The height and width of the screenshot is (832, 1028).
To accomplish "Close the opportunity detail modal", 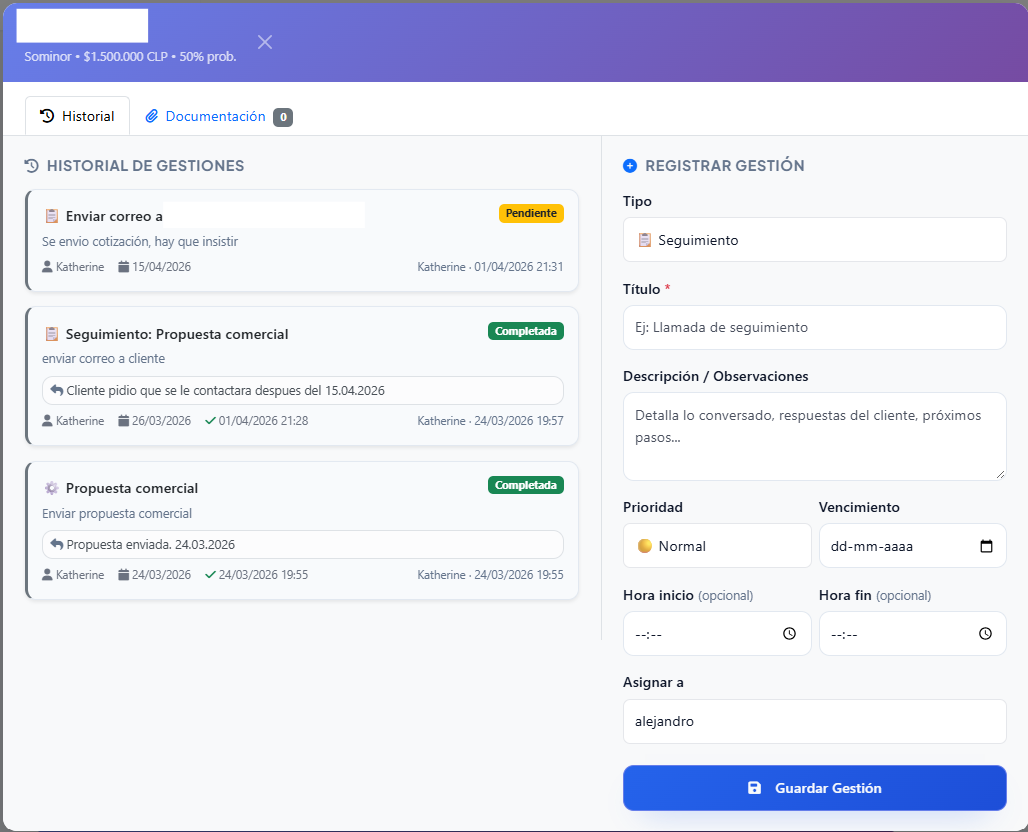I will (265, 42).
